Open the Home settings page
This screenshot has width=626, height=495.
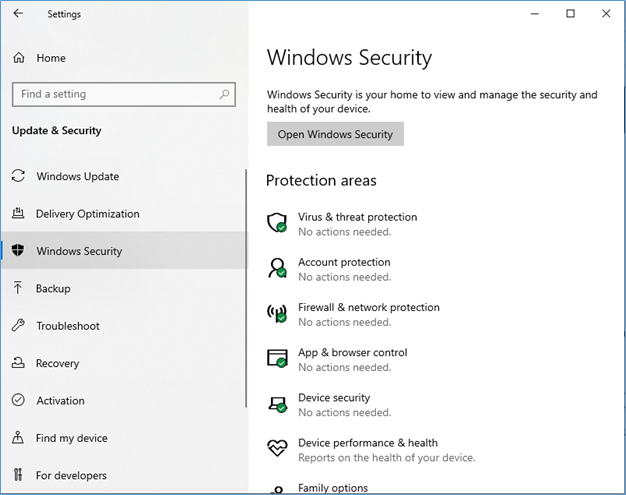(51, 58)
